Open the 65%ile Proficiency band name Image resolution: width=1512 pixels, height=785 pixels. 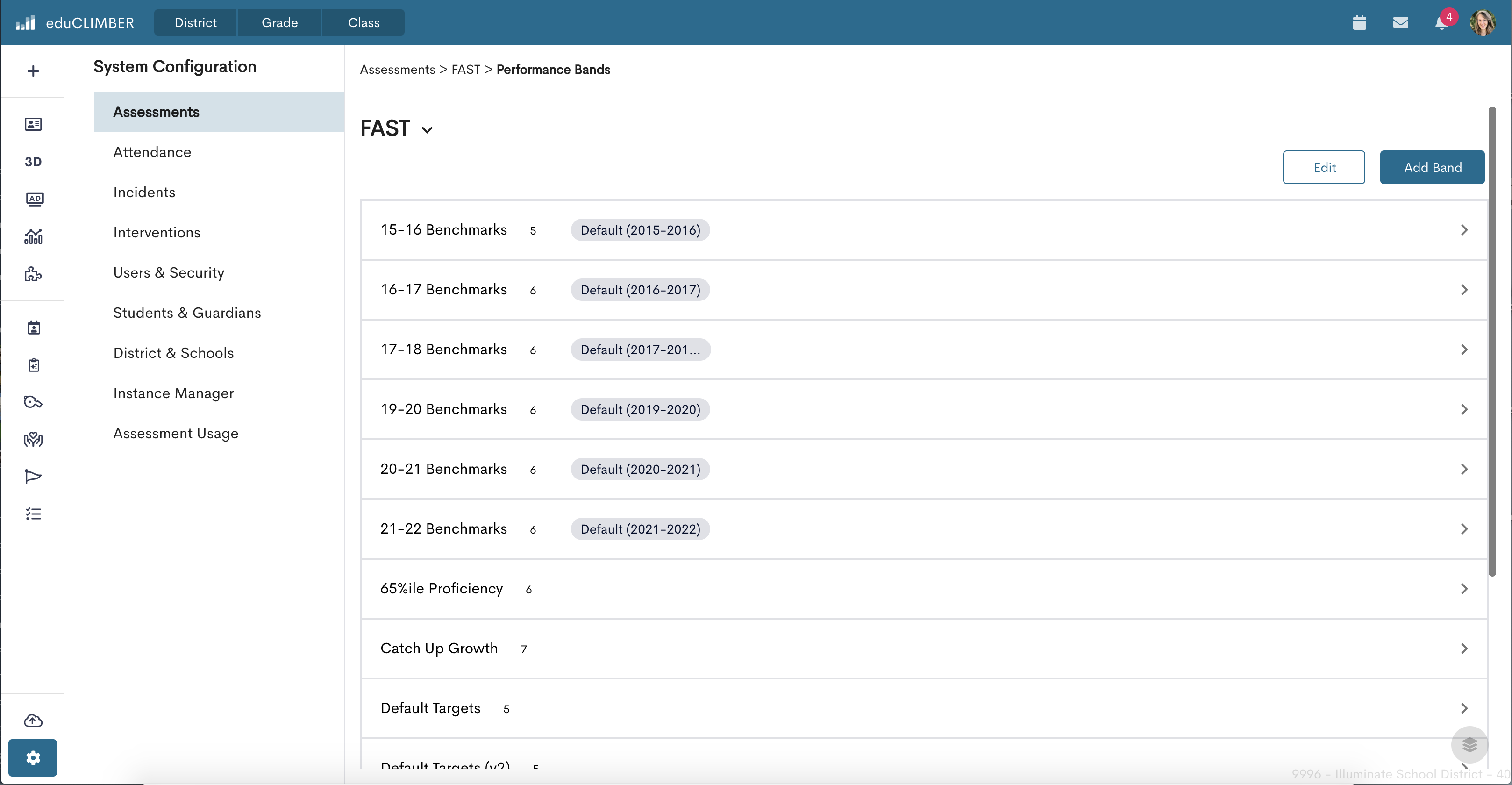click(x=442, y=588)
